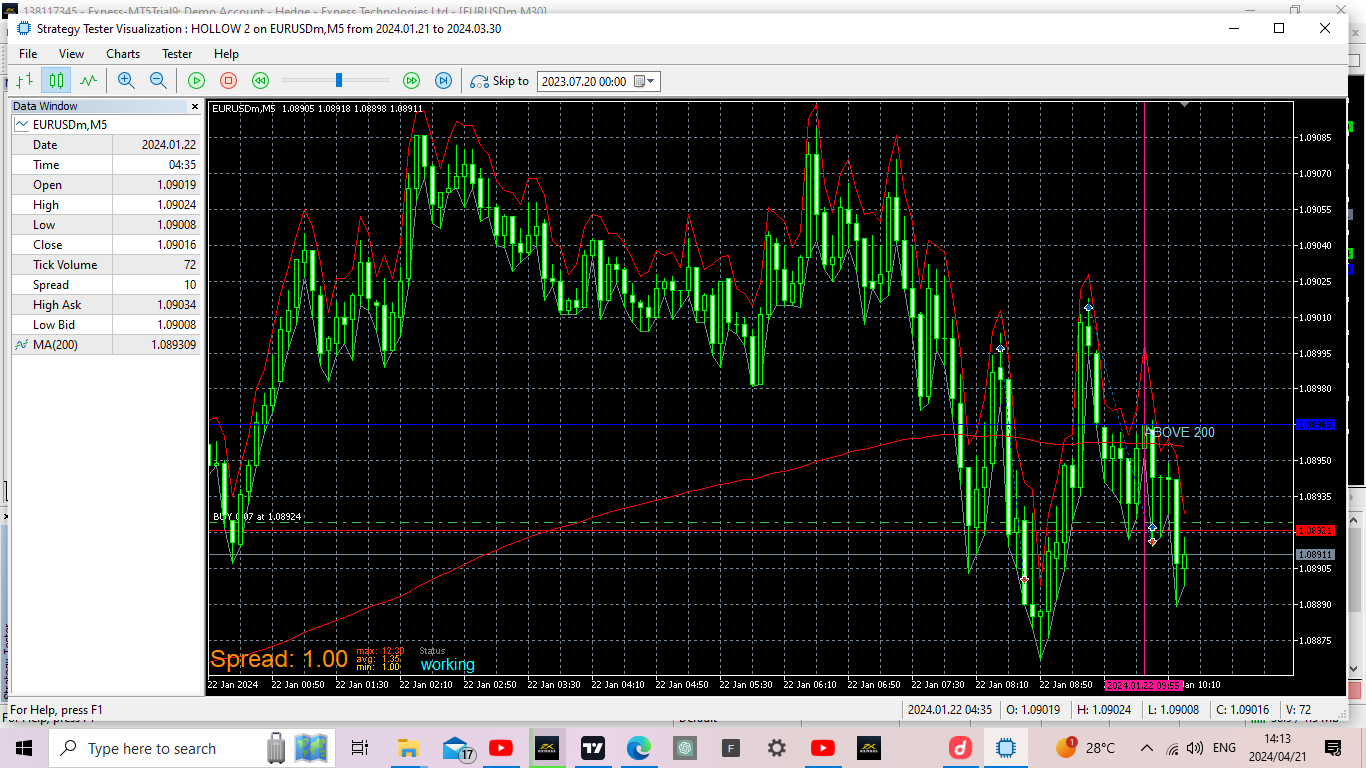The height and width of the screenshot is (768, 1366).
Task: Click the Skip to button
Action: pos(500,81)
